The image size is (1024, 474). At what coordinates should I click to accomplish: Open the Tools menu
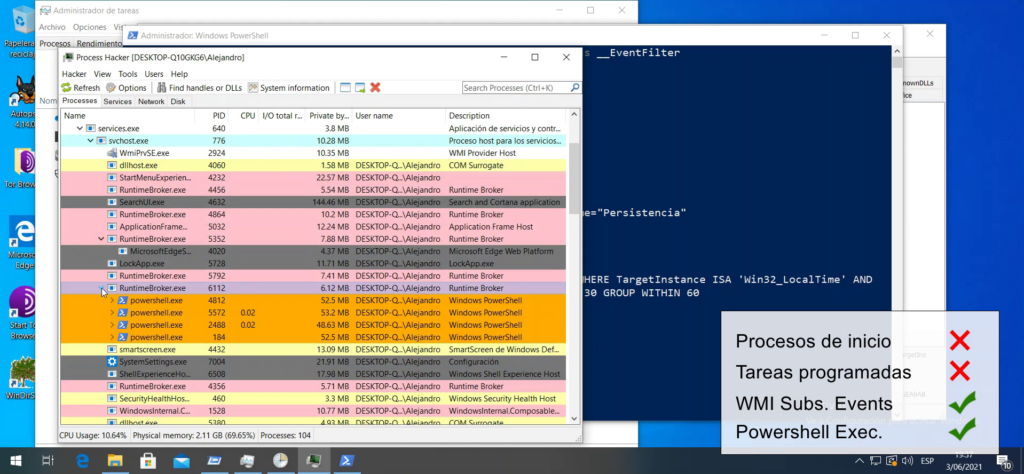point(127,74)
